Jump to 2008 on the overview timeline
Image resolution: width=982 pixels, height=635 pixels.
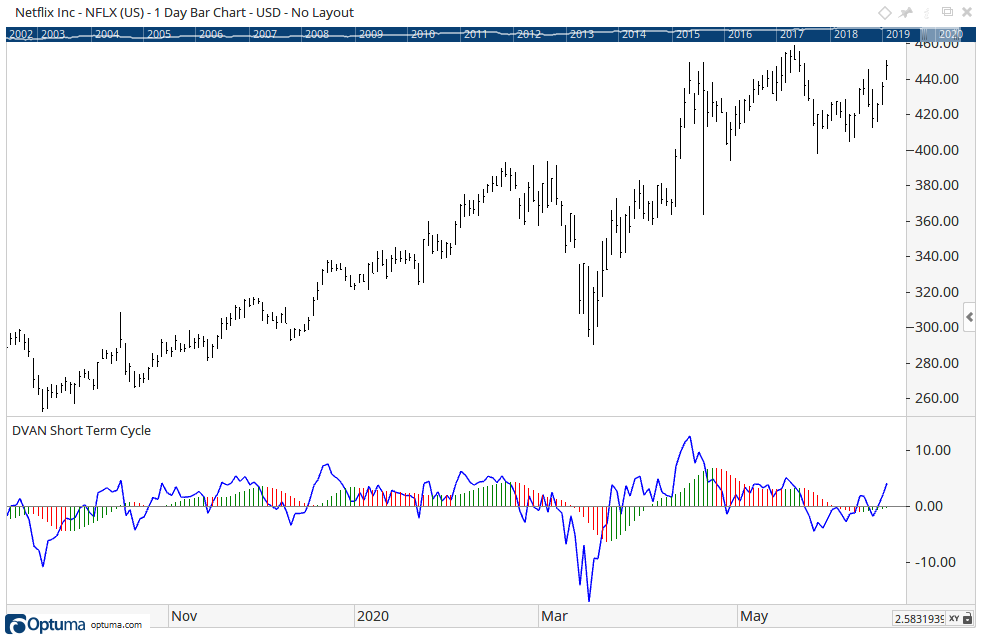point(317,34)
